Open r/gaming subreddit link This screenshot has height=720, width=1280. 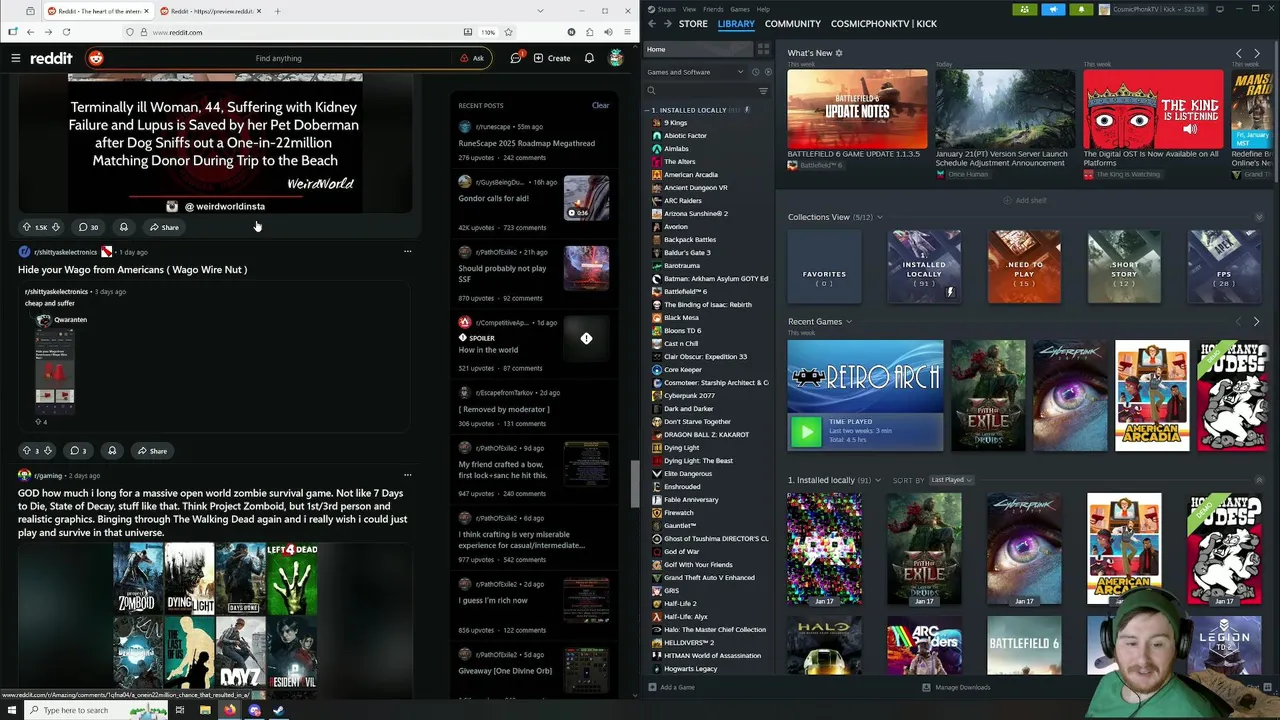(x=48, y=476)
